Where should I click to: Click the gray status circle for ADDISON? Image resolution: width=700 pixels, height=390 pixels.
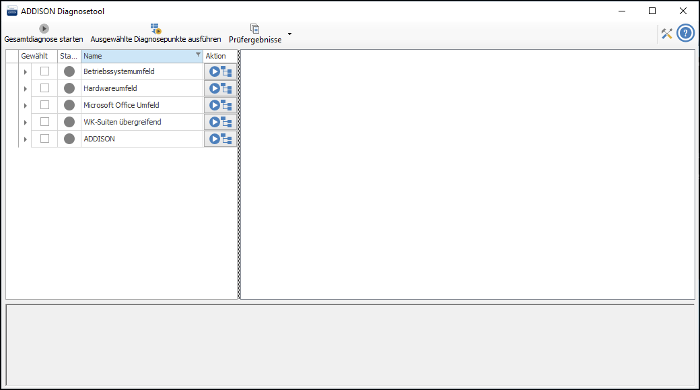point(69,139)
